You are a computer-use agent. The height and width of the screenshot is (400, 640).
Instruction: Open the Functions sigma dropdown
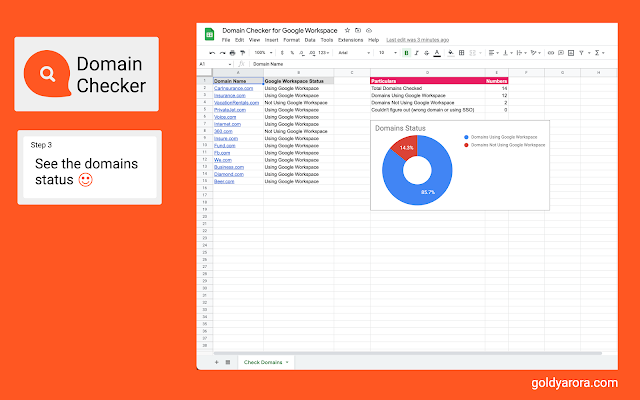(599, 53)
